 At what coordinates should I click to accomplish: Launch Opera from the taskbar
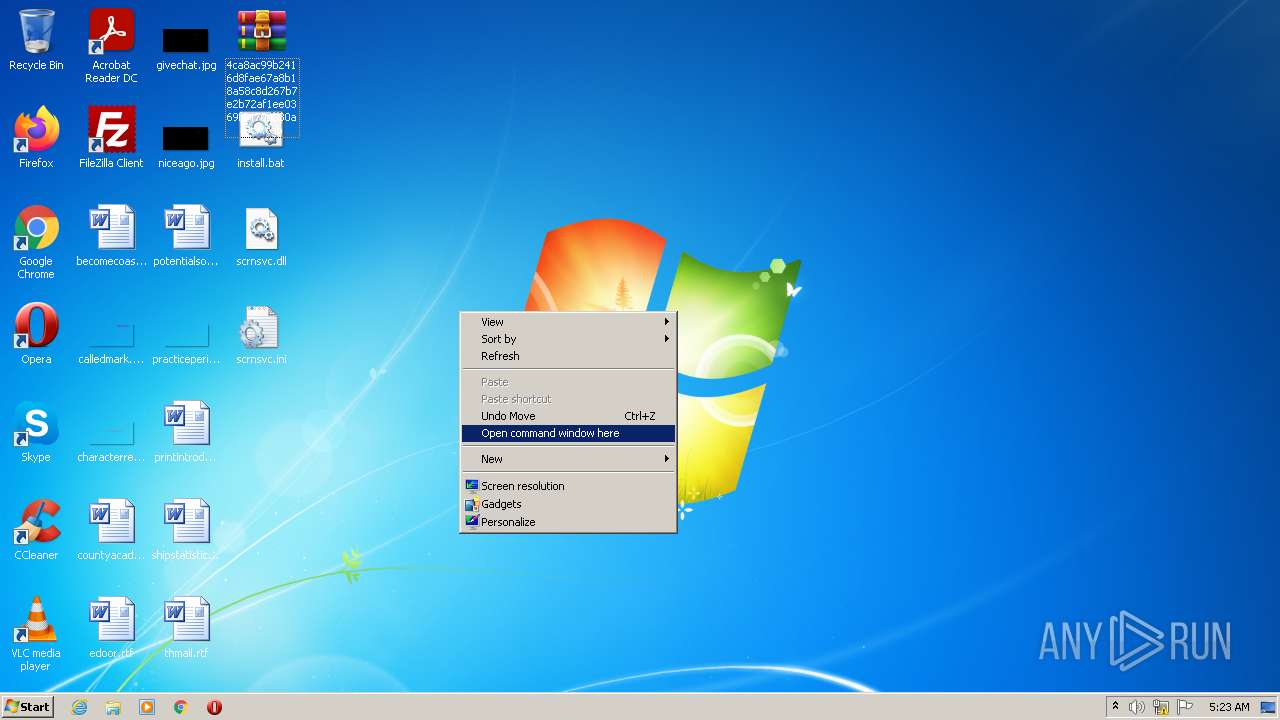(214, 707)
